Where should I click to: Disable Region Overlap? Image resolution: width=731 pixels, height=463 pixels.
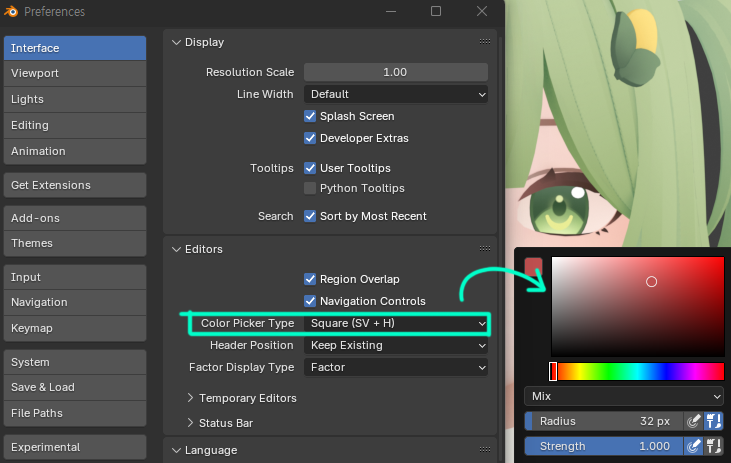(x=310, y=279)
